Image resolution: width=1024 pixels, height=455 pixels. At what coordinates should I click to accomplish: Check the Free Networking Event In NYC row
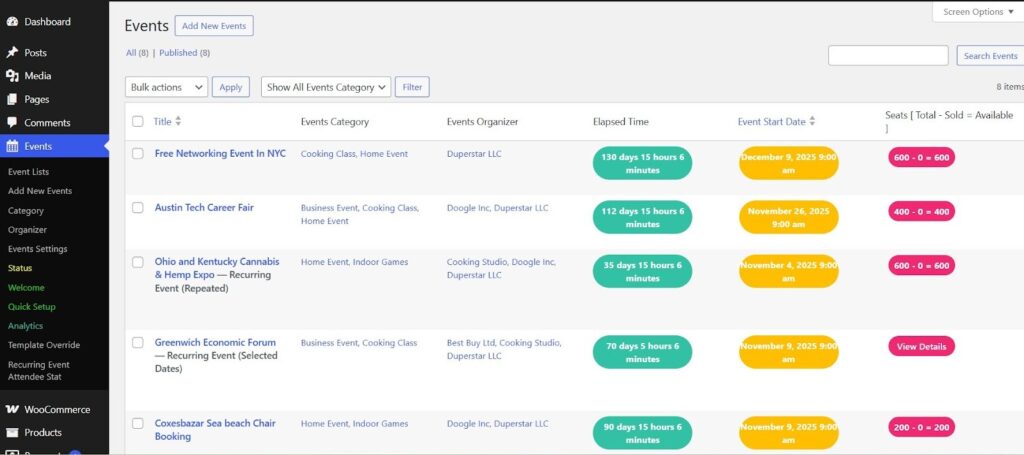(138, 154)
